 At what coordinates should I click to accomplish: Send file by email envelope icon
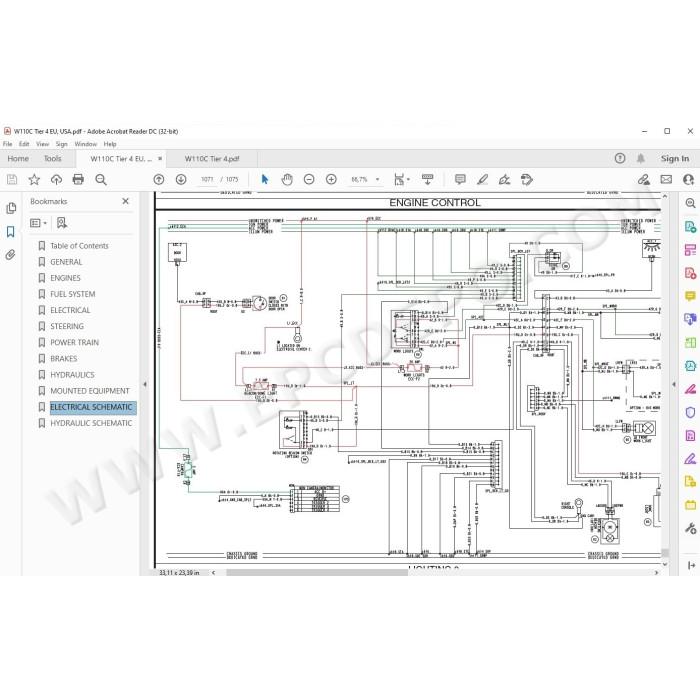click(x=666, y=179)
